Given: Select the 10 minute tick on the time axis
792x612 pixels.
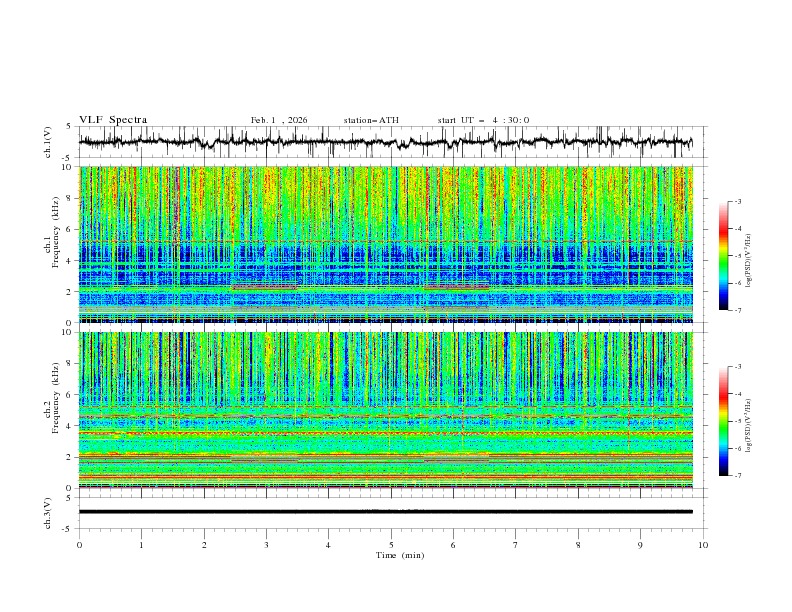Looking at the screenshot, I should click(x=703, y=545).
